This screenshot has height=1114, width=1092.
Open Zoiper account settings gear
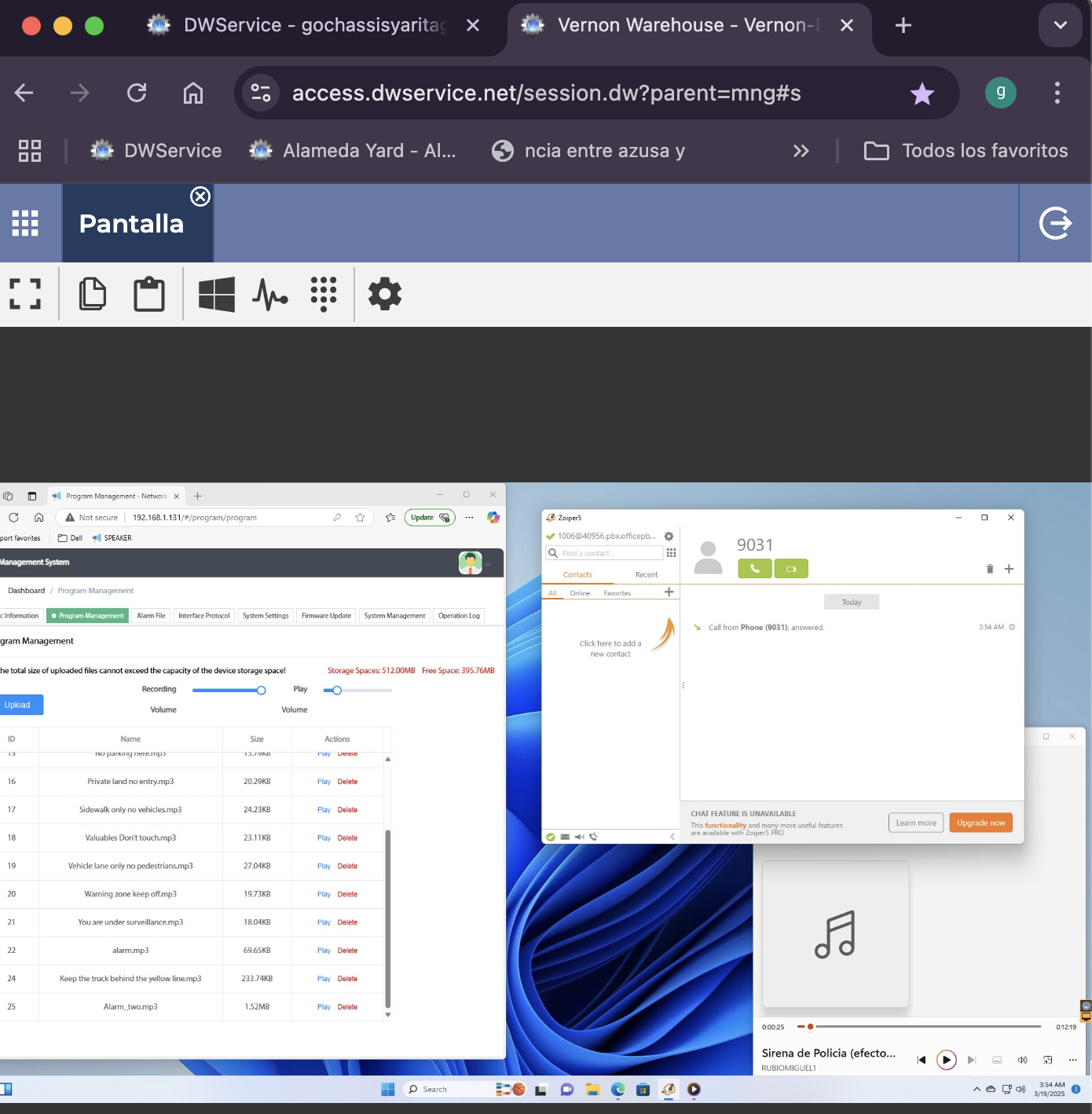point(669,537)
